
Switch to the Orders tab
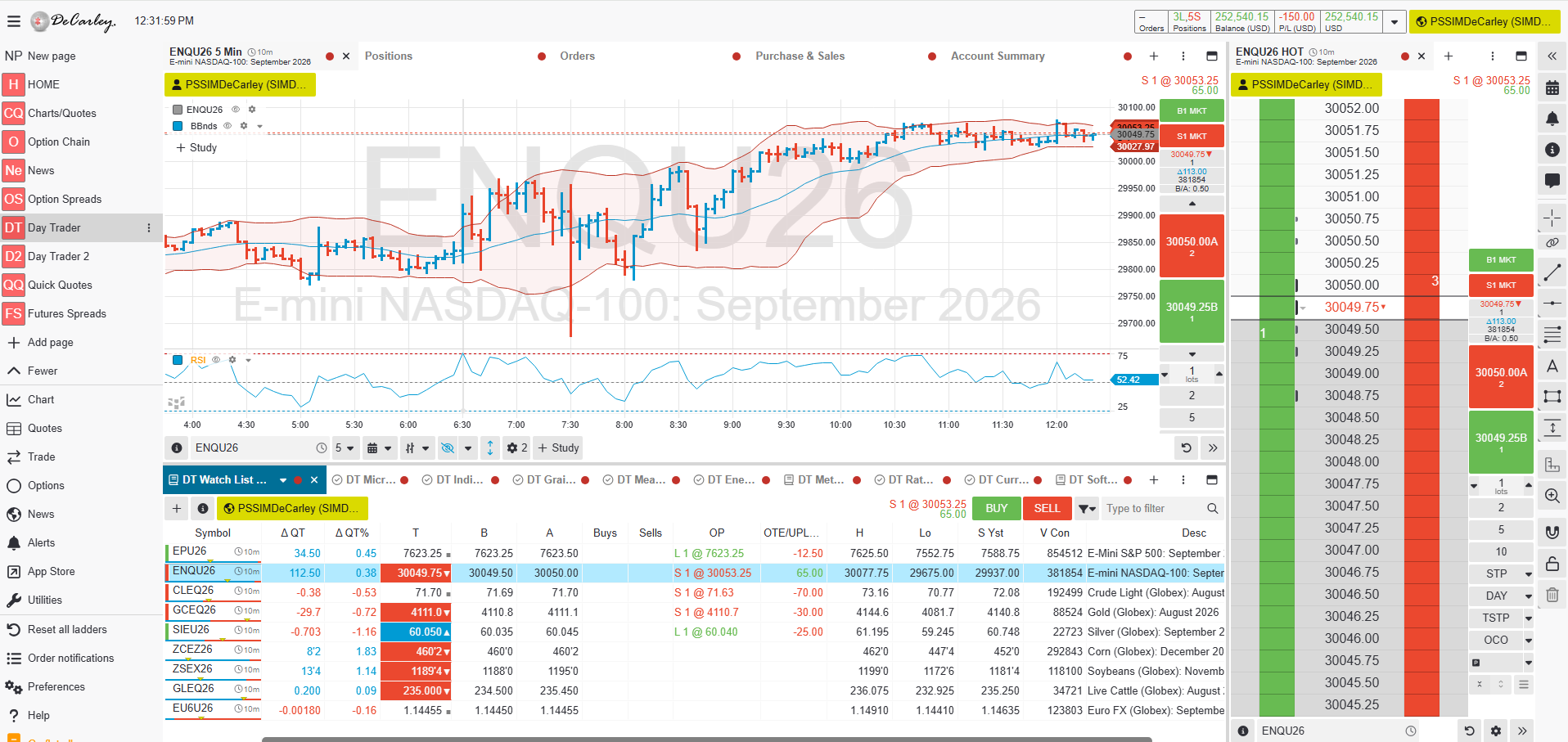(578, 56)
